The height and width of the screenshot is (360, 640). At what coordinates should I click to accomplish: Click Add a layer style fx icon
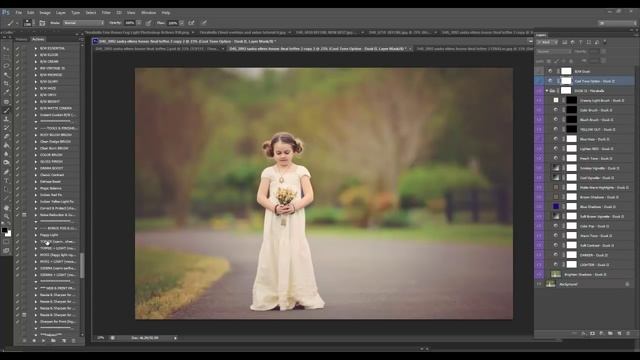(583, 333)
